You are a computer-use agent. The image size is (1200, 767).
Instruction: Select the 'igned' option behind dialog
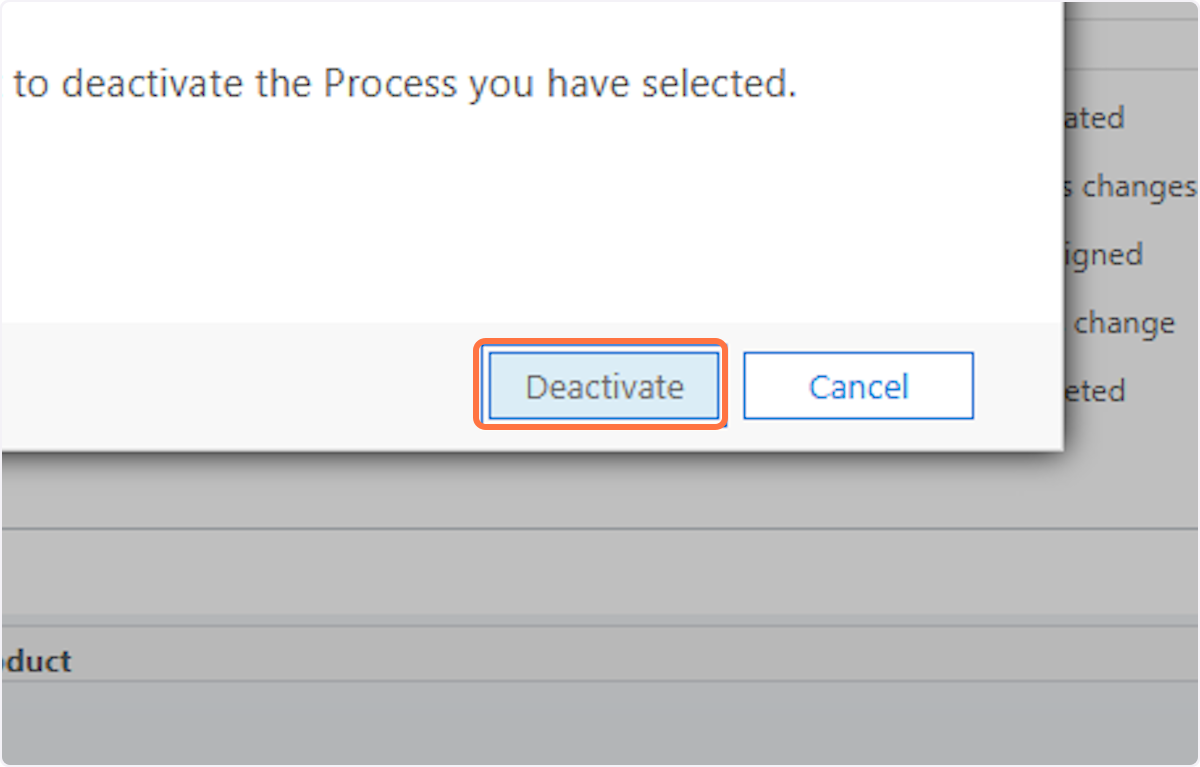(x=1103, y=254)
